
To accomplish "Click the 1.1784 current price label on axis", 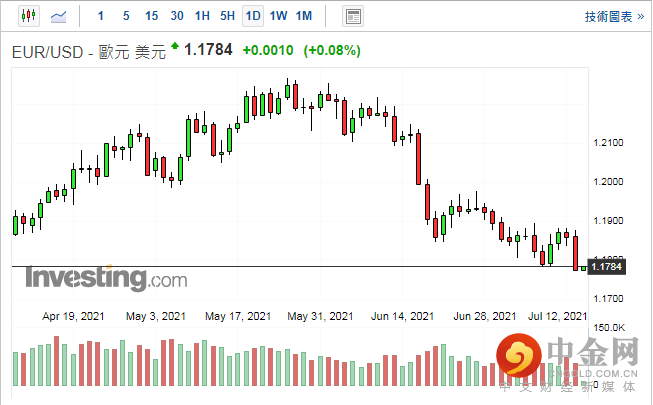I will tap(606, 266).
